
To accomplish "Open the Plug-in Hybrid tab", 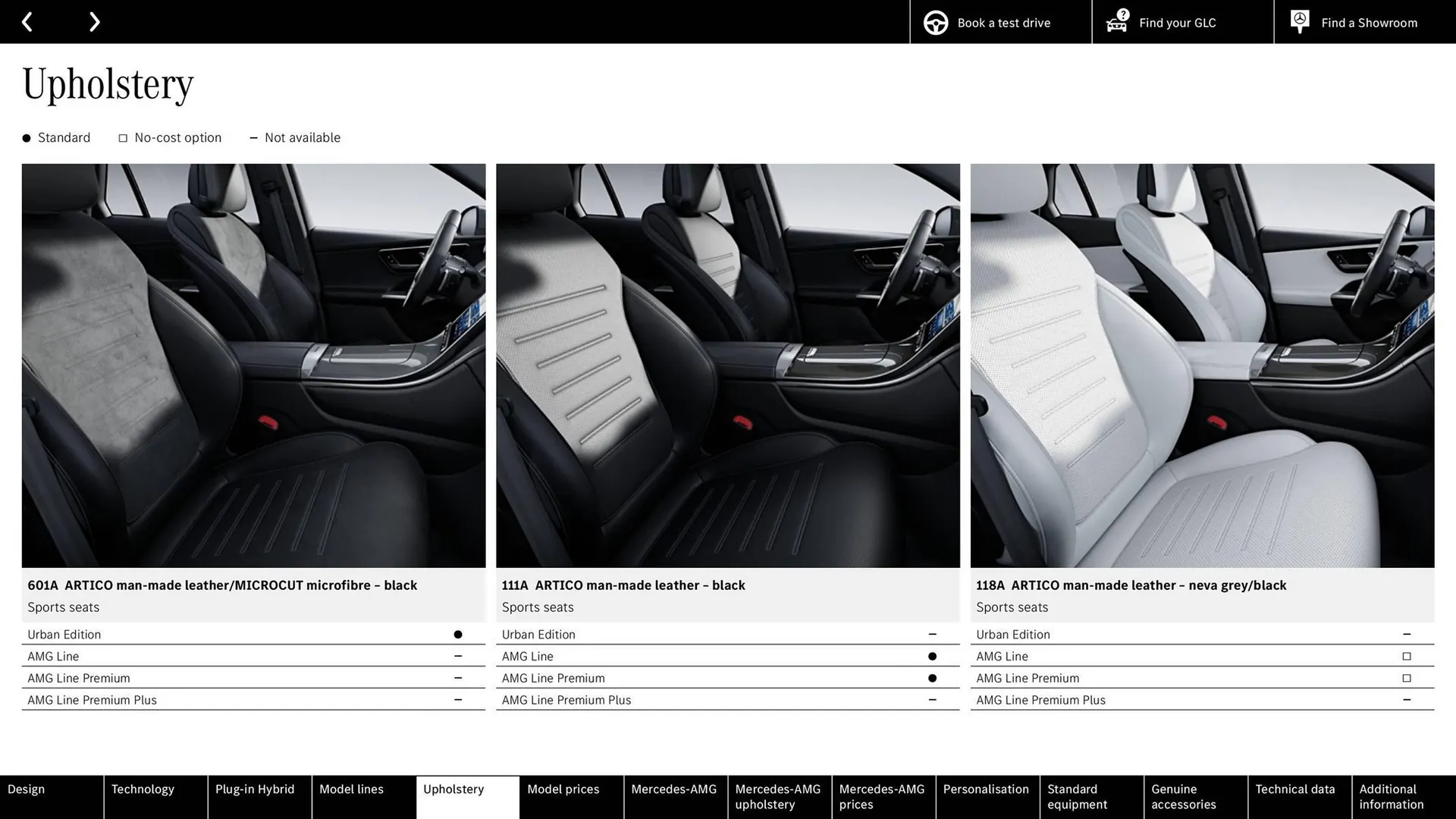I will click(255, 789).
